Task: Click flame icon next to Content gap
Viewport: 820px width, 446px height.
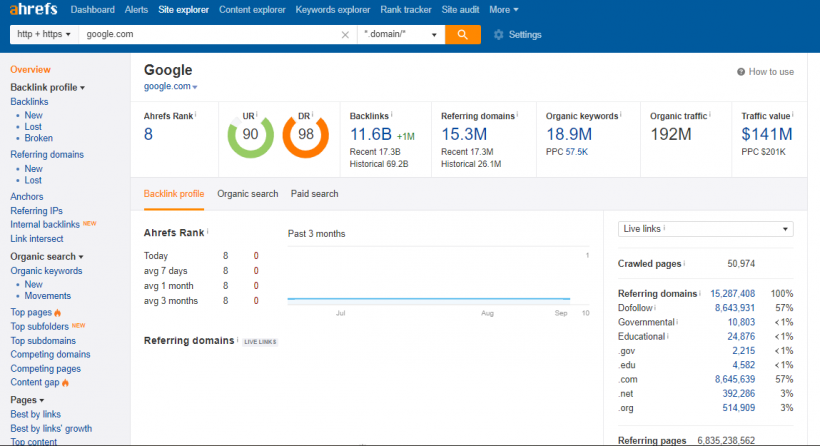Action: click(65, 383)
